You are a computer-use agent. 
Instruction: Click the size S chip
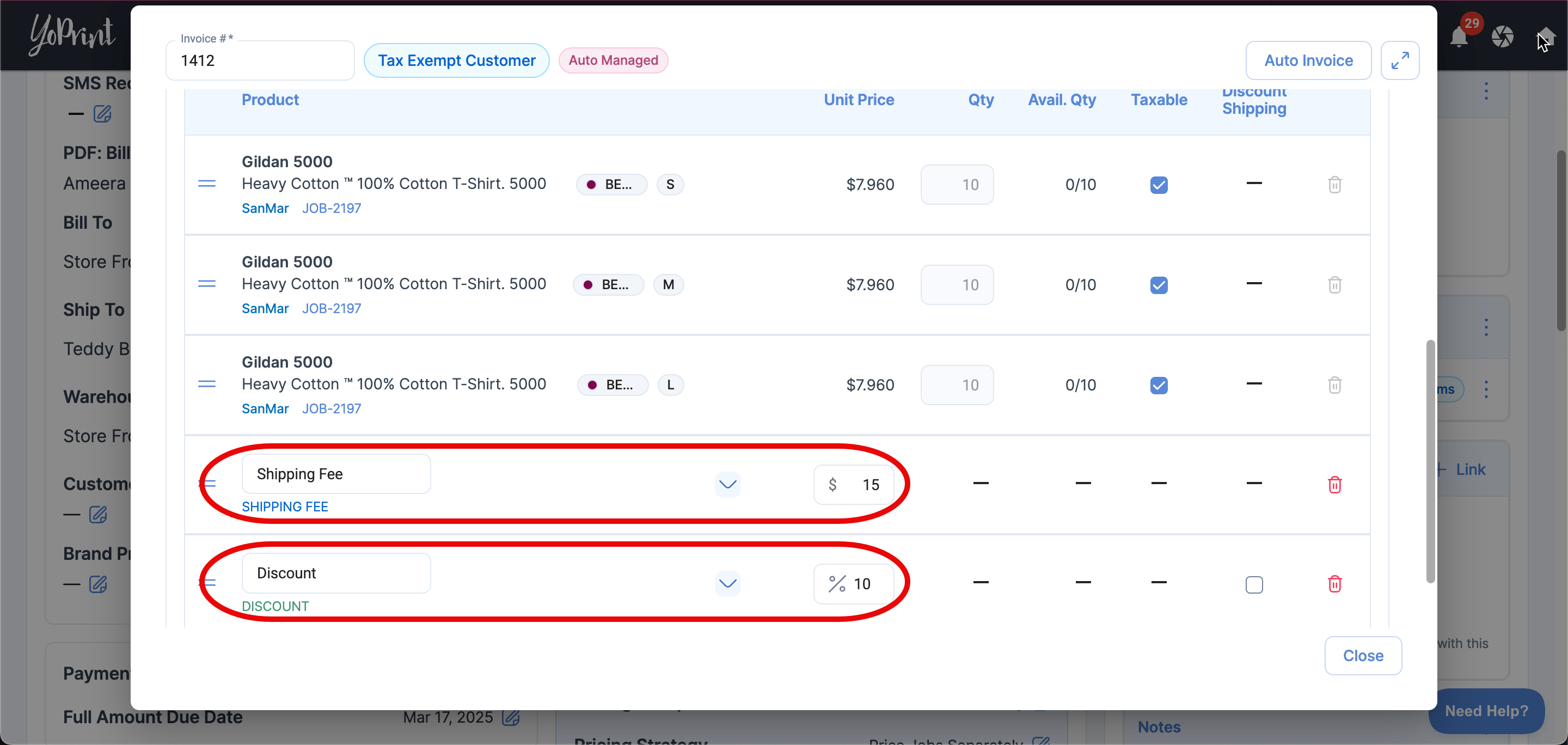pyautogui.click(x=670, y=185)
